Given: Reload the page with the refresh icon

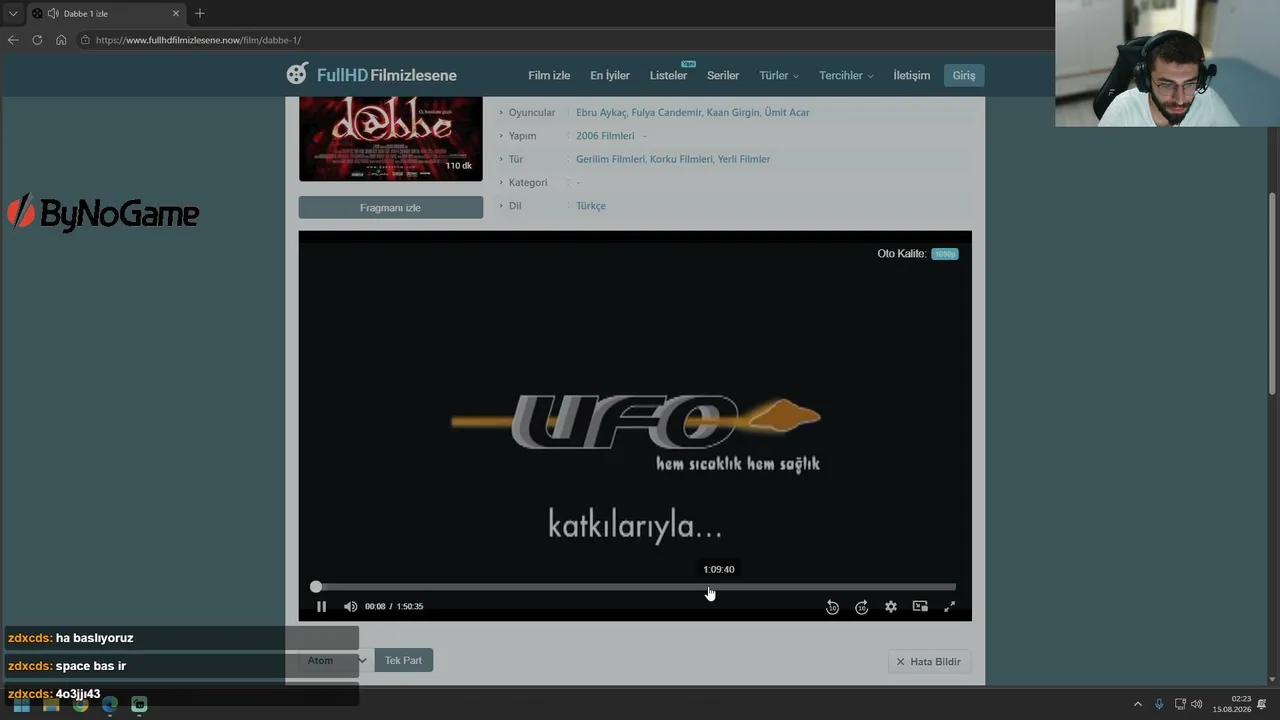Looking at the screenshot, I should coord(37,40).
